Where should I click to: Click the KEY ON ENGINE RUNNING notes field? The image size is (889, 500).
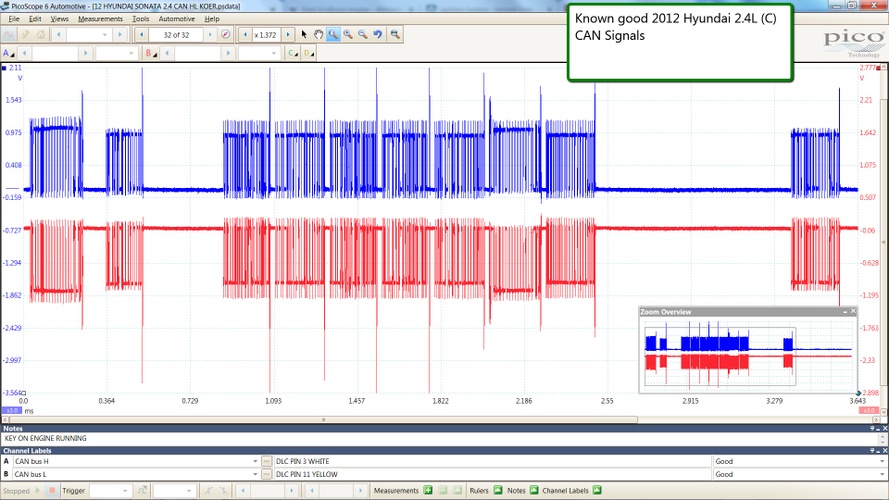[x=441, y=438]
